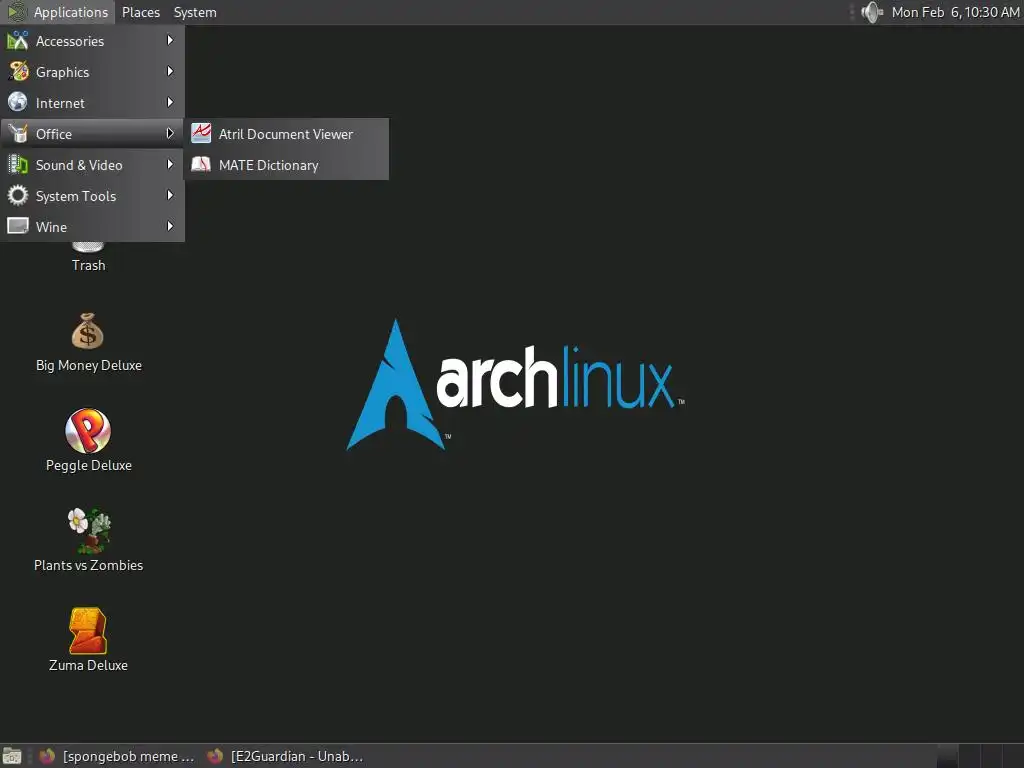Viewport: 1024px width, 768px height.
Task: Select the Graphics menu entry
Action: click(x=92, y=72)
